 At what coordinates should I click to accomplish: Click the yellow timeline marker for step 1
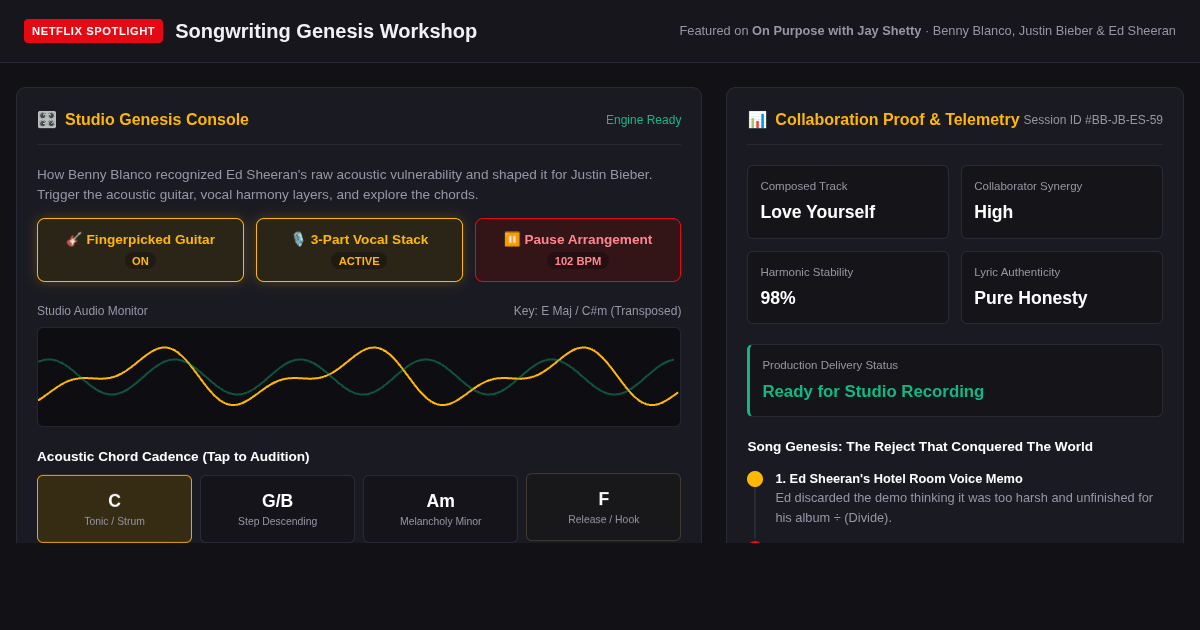pyautogui.click(x=755, y=479)
